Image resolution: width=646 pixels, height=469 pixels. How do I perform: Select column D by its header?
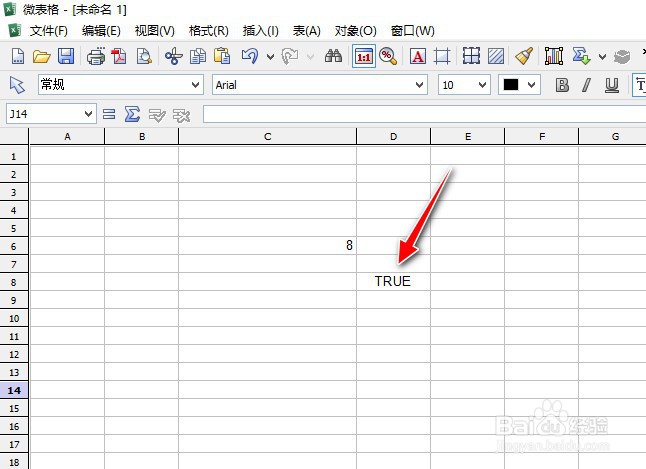pyautogui.click(x=393, y=136)
